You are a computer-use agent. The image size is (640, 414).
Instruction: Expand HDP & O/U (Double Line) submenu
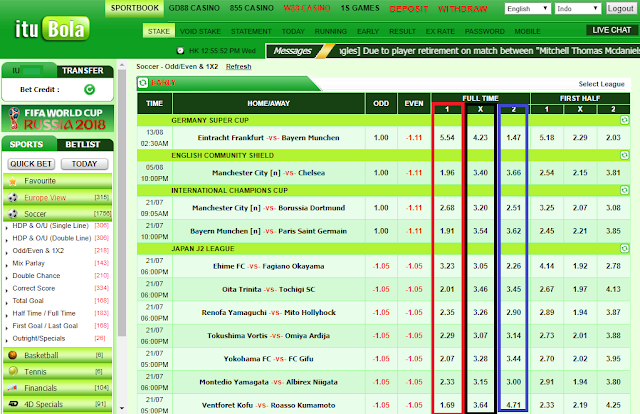pyautogui.click(x=52, y=238)
